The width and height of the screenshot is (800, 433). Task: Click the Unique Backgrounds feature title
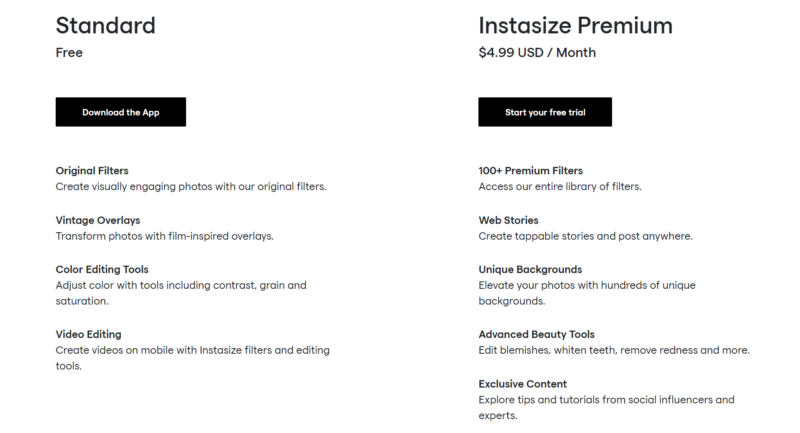coord(530,269)
